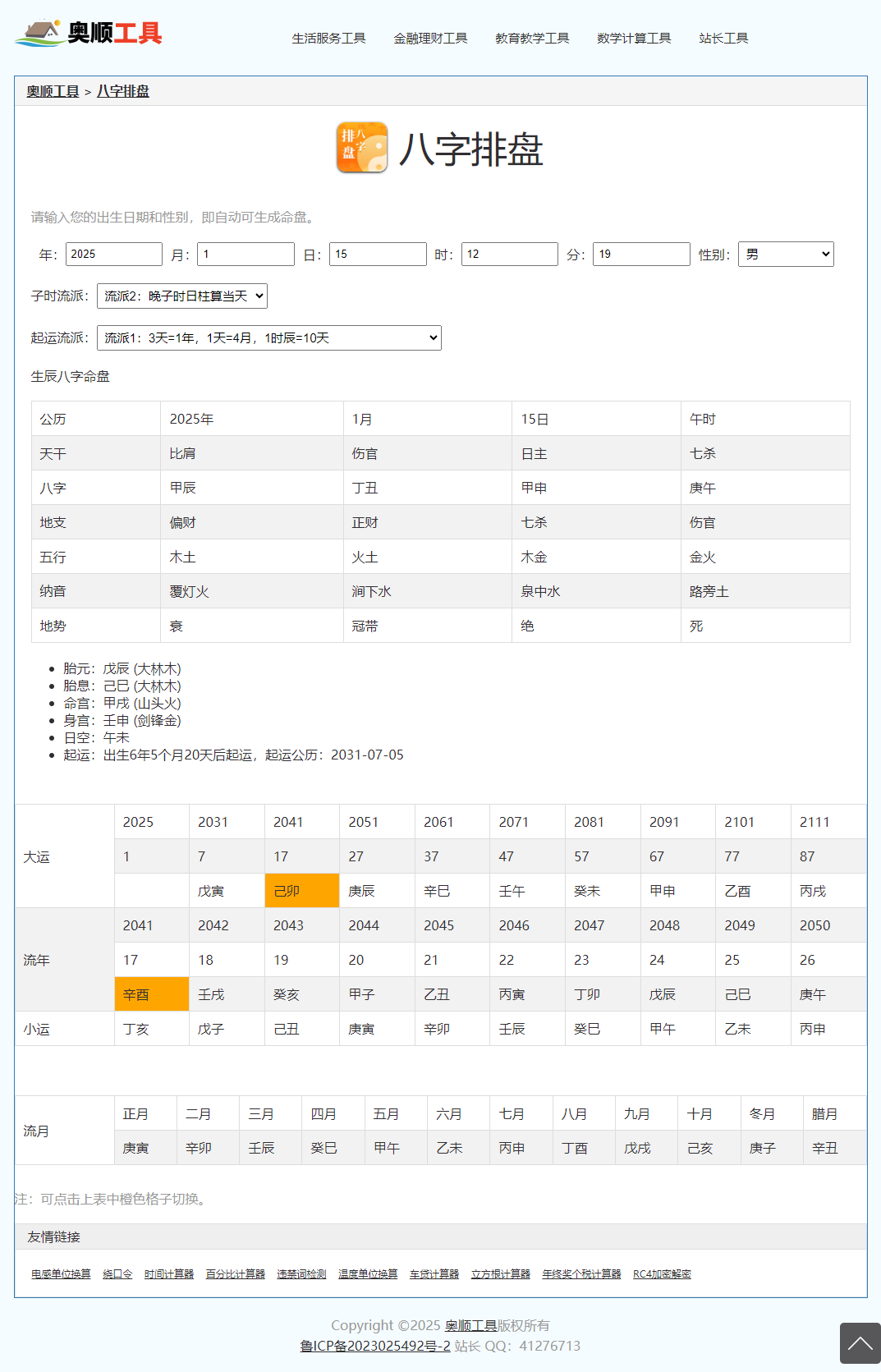Click the 年 year input field
Image resolution: width=881 pixels, height=1372 pixels.
point(114,255)
